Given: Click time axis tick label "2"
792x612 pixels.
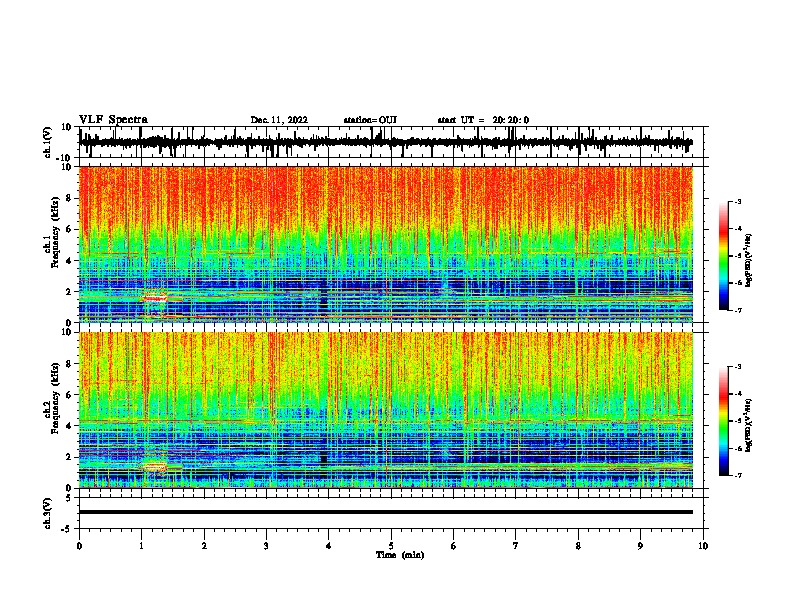Looking at the screenshot, I should [204, 546].
